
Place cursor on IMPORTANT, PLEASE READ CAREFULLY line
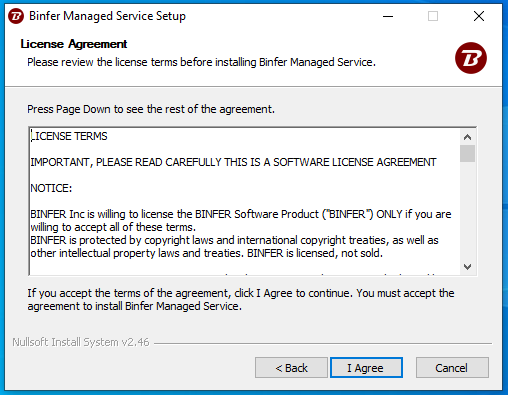pos(233,162)
